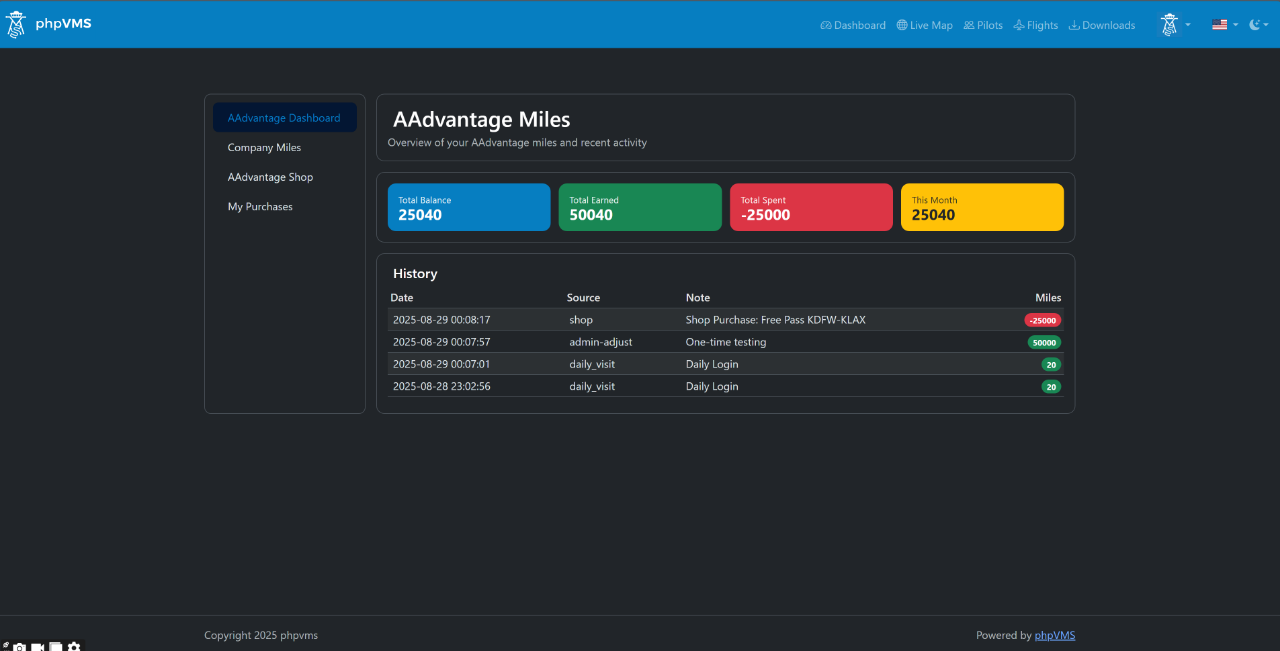1280x651 pixels.
Task: Click the green 50000 miles badge
Action: (1044, 342)
